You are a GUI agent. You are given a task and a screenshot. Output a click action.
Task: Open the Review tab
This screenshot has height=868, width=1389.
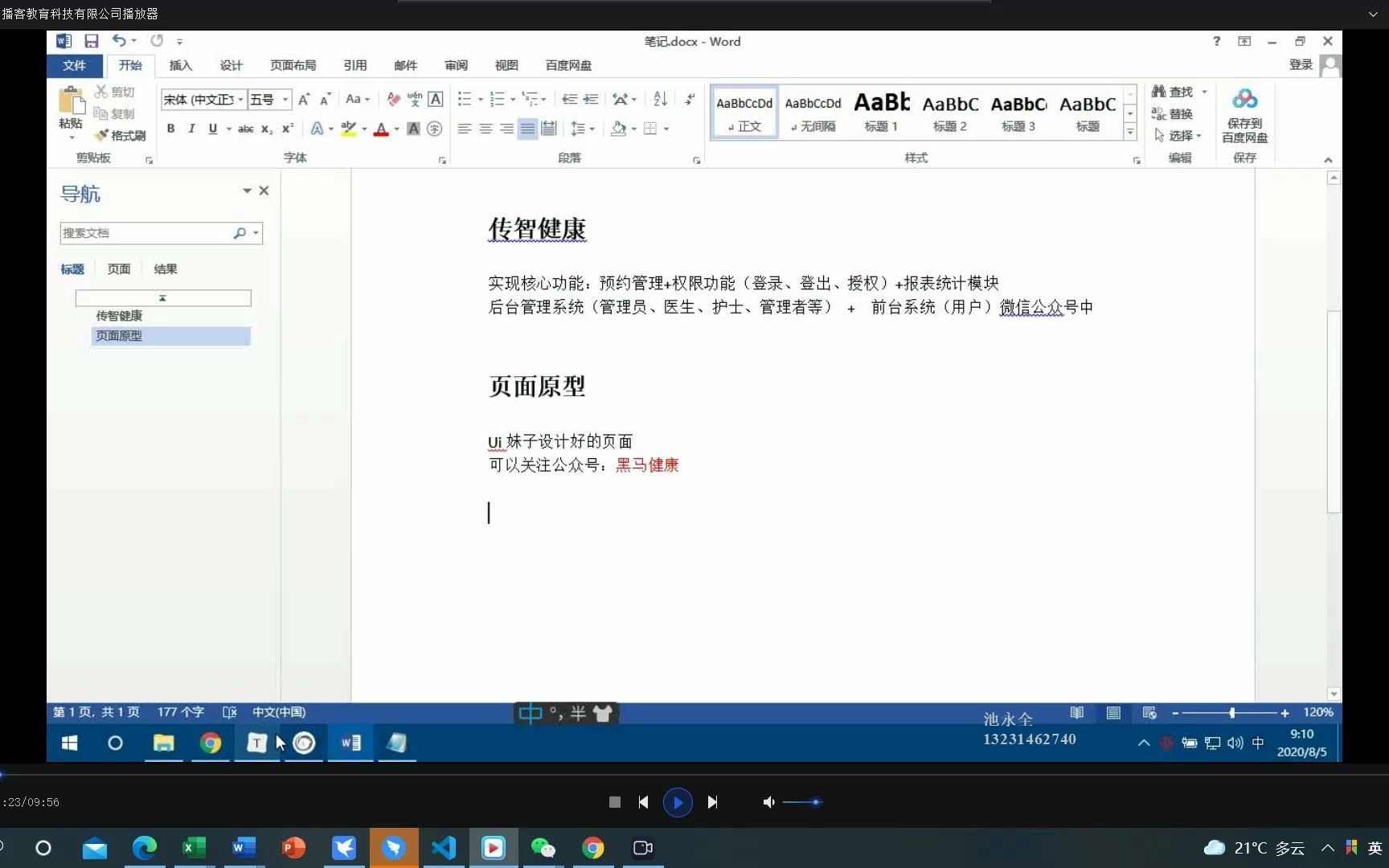point(457,66)
